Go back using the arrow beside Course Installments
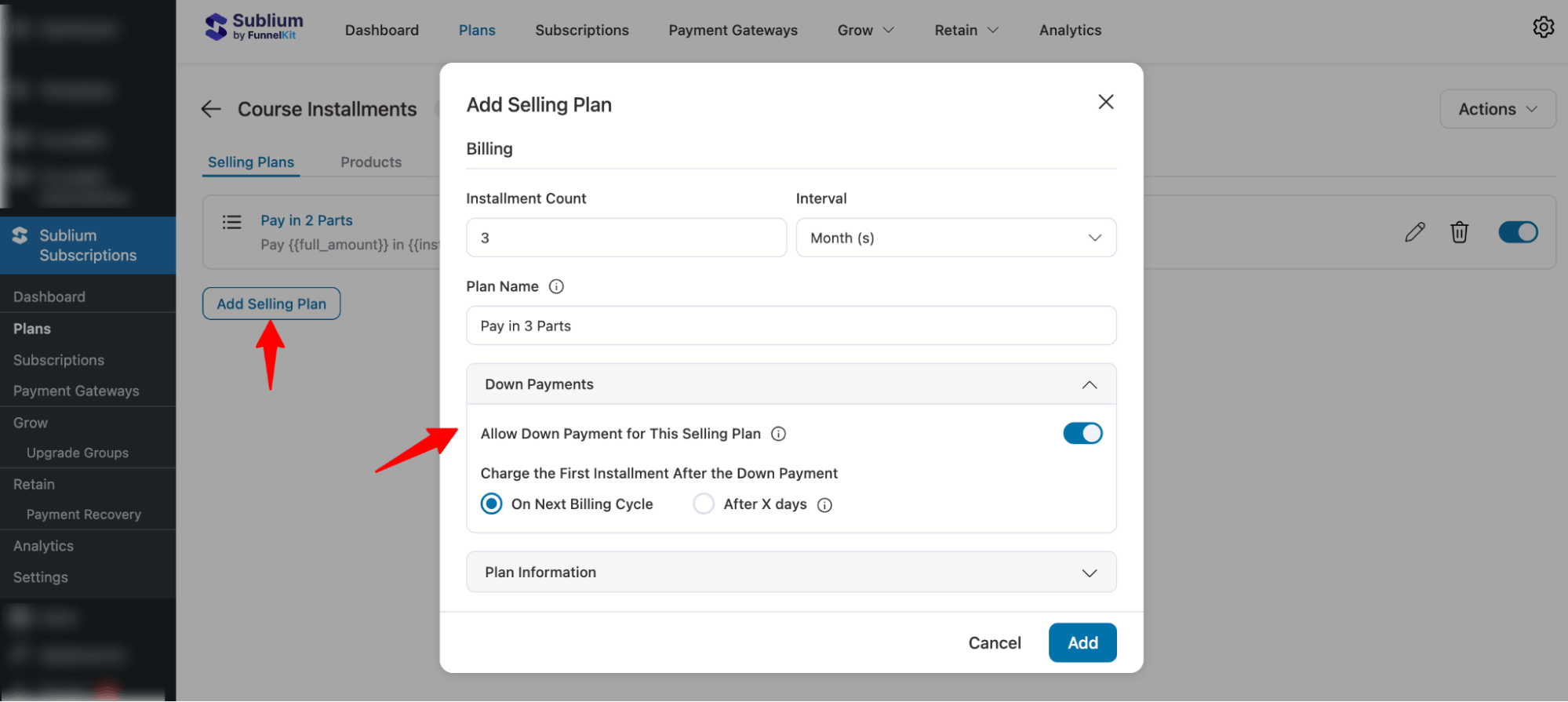The height and width of the screenshot is (702, 1568). coord(210,109)
